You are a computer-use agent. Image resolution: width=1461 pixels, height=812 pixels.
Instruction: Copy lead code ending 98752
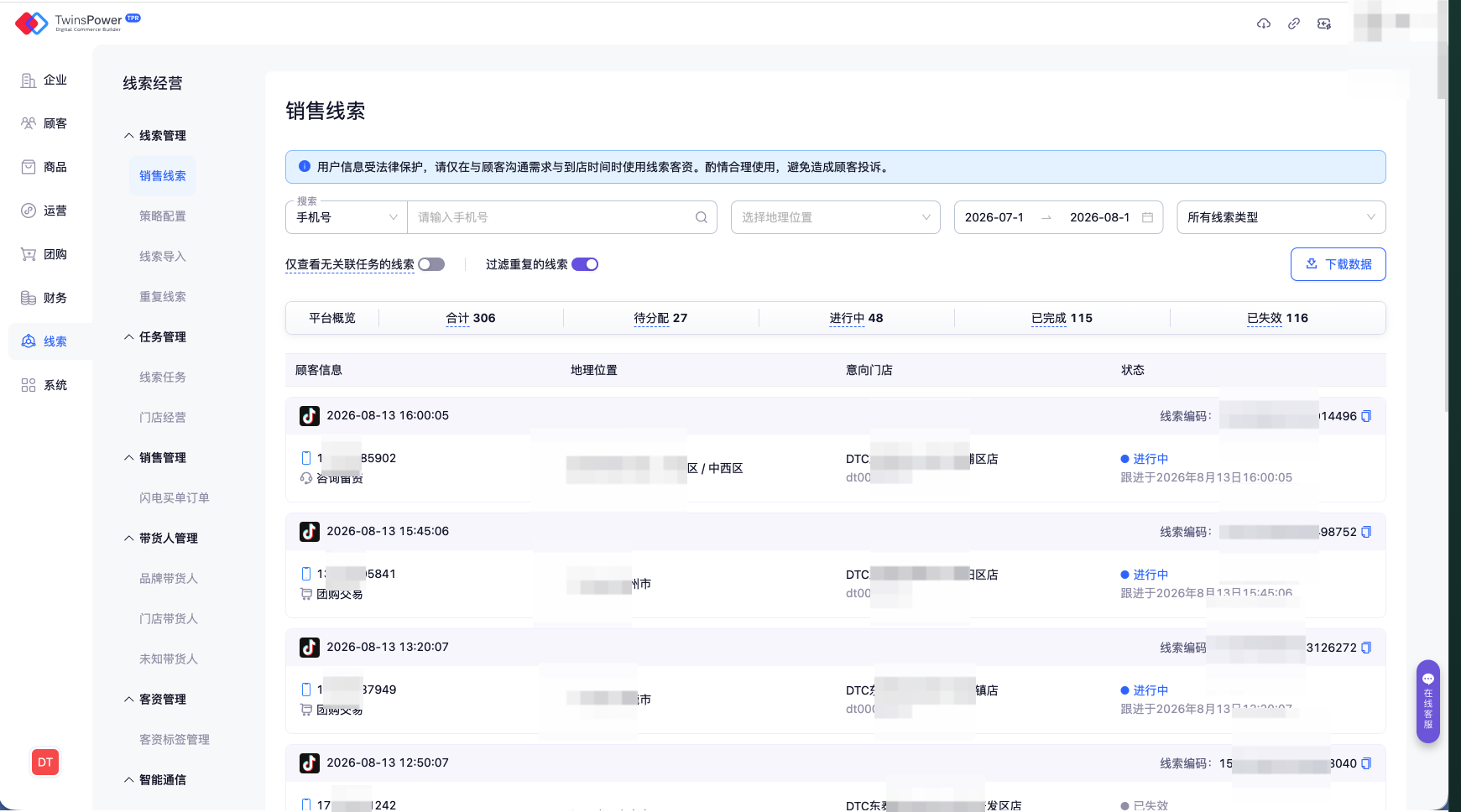1366,532
